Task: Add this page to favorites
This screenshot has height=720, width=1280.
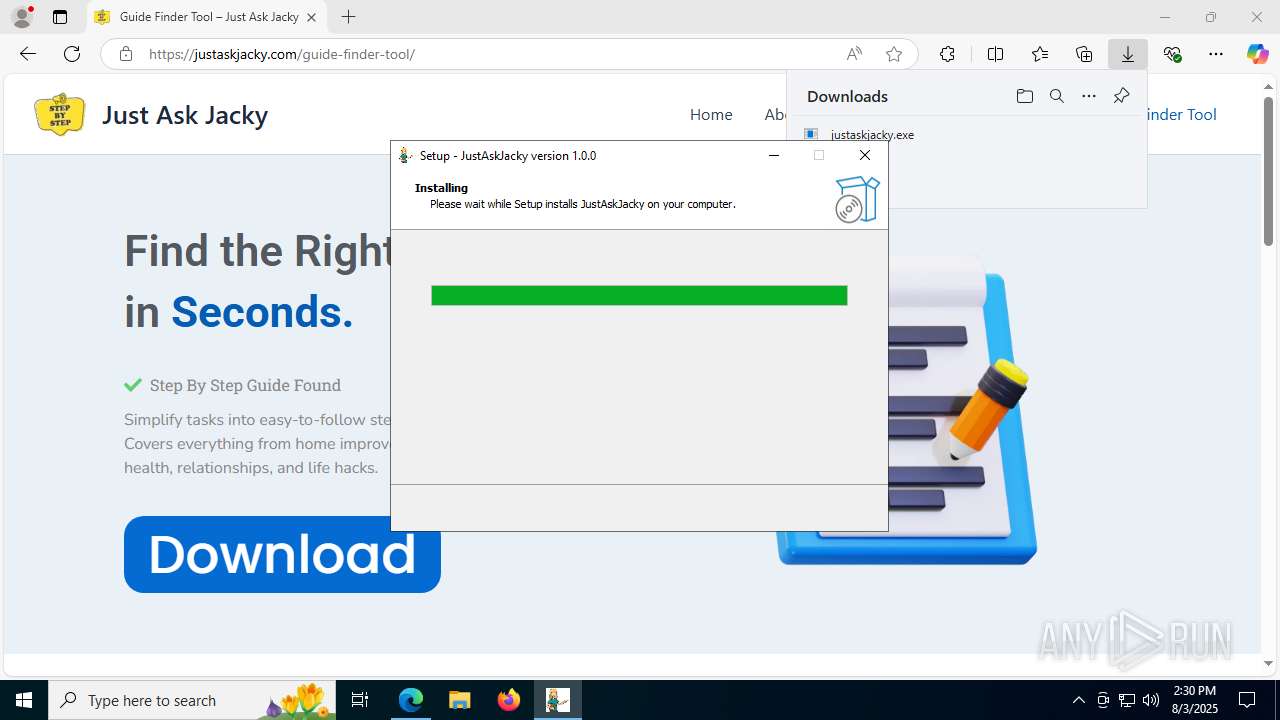Action: pos(894,54)
